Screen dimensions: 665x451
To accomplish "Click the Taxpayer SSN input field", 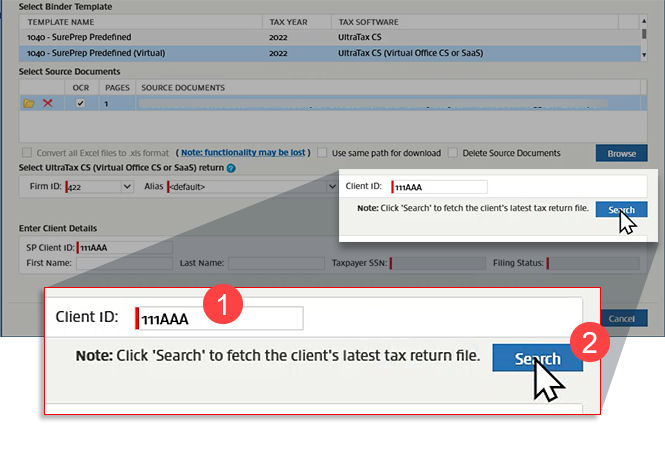I will click(438, 263).
